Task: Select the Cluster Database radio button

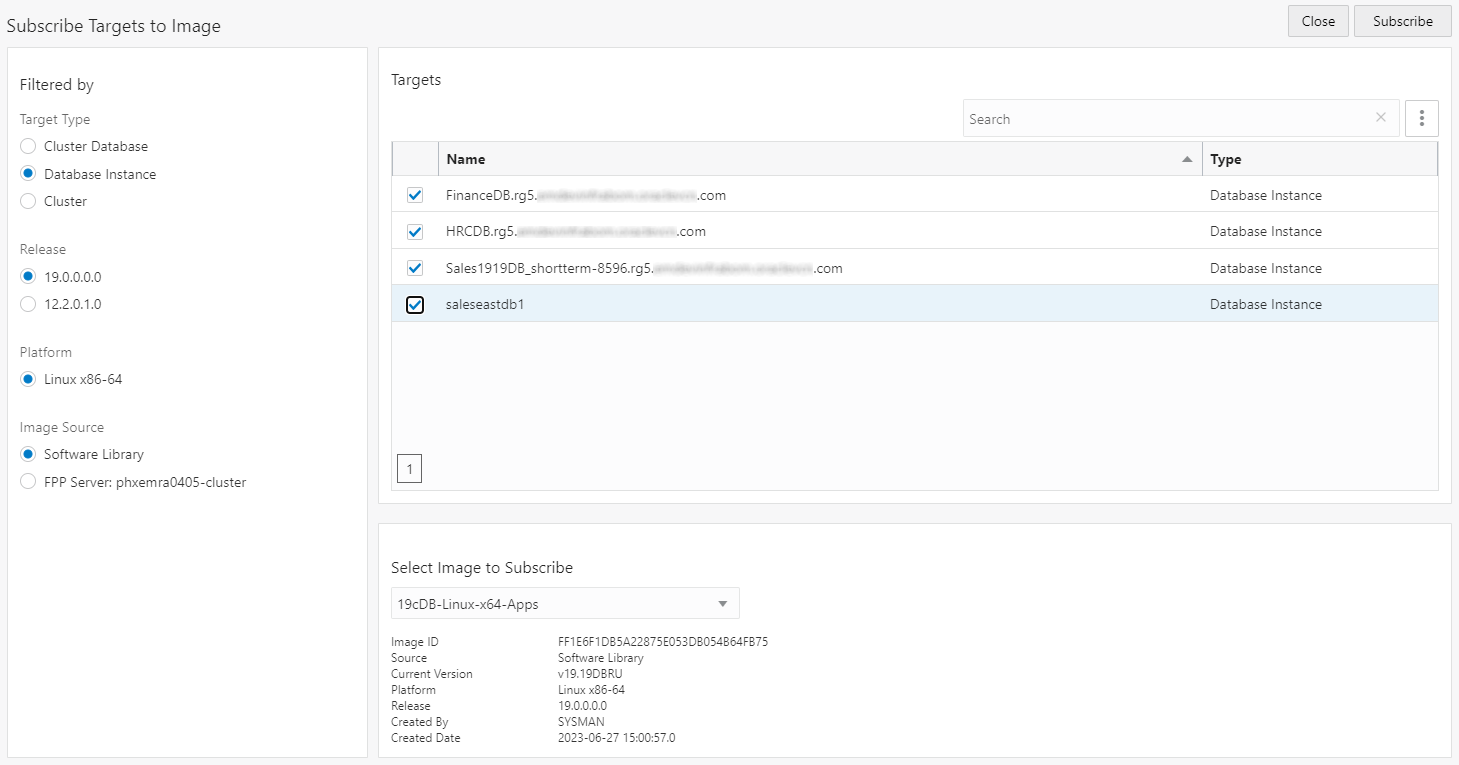Action: (x=28, y=146)
